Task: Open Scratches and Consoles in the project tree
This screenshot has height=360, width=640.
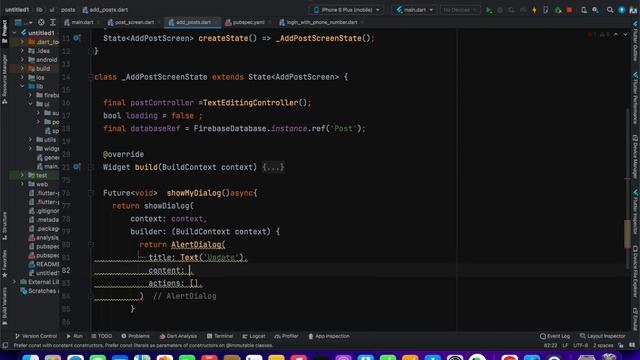Action: [x=40, y=291]
